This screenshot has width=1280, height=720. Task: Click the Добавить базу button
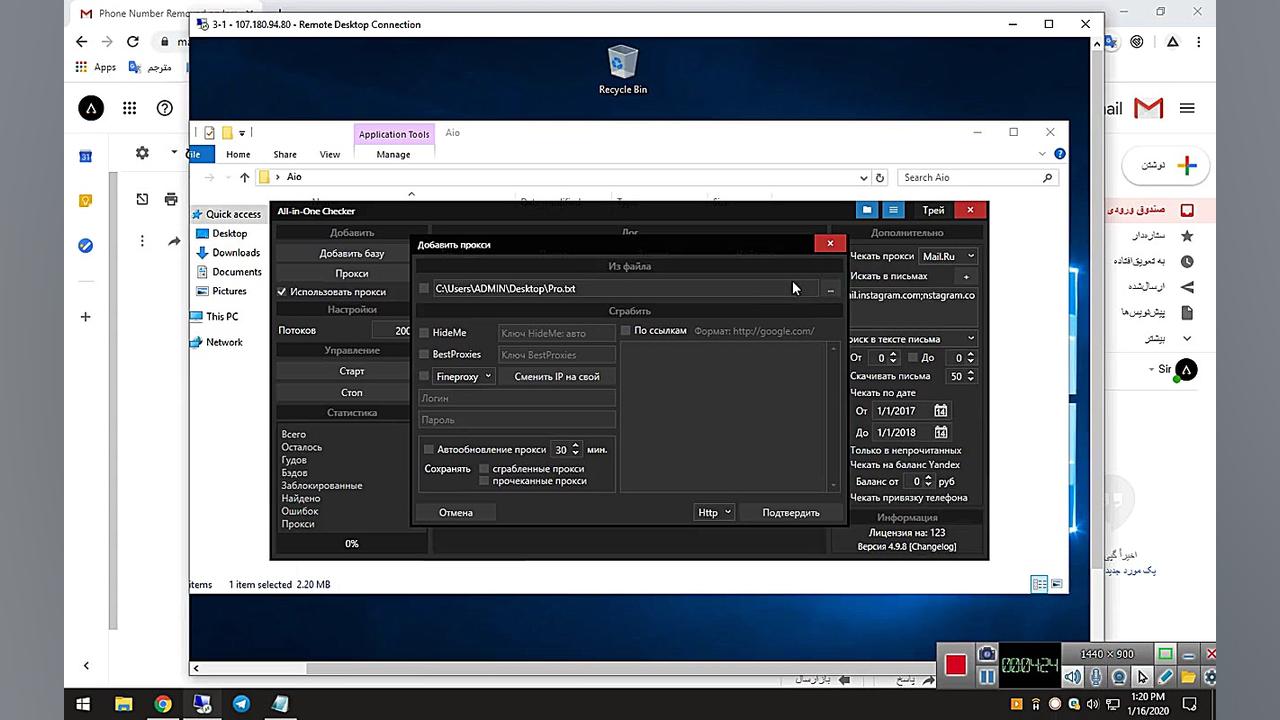click(x=352, y=253)
